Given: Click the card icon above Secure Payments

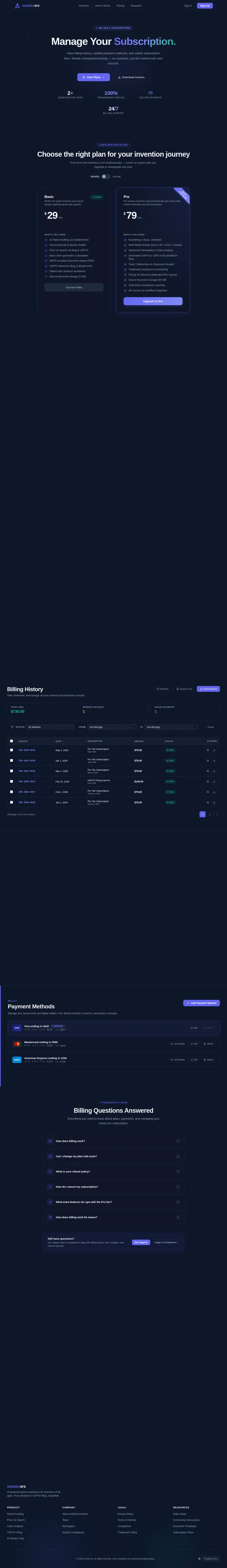Looking at the screenshot, I should coord(150,93).
